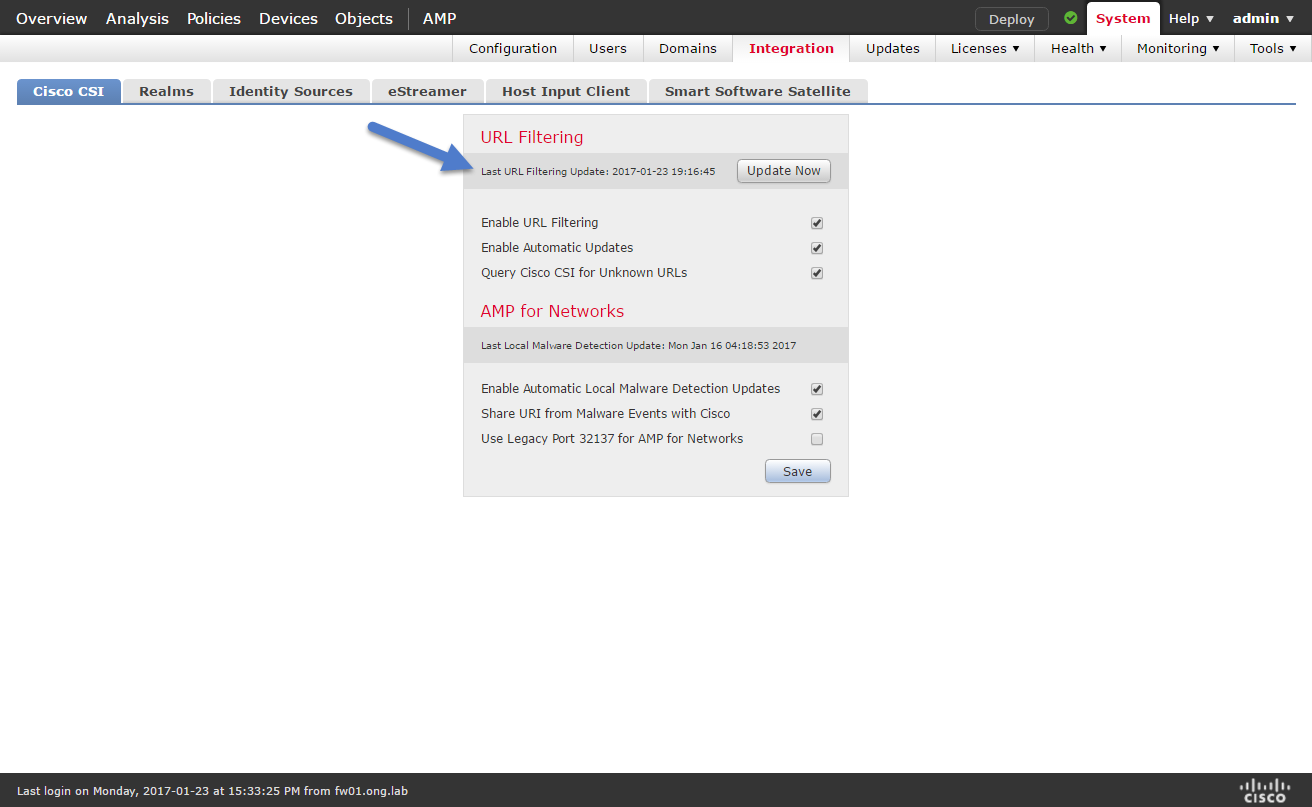Switch to the Host Input Client tab
The image size is (1312, 807).
(566, 91)
